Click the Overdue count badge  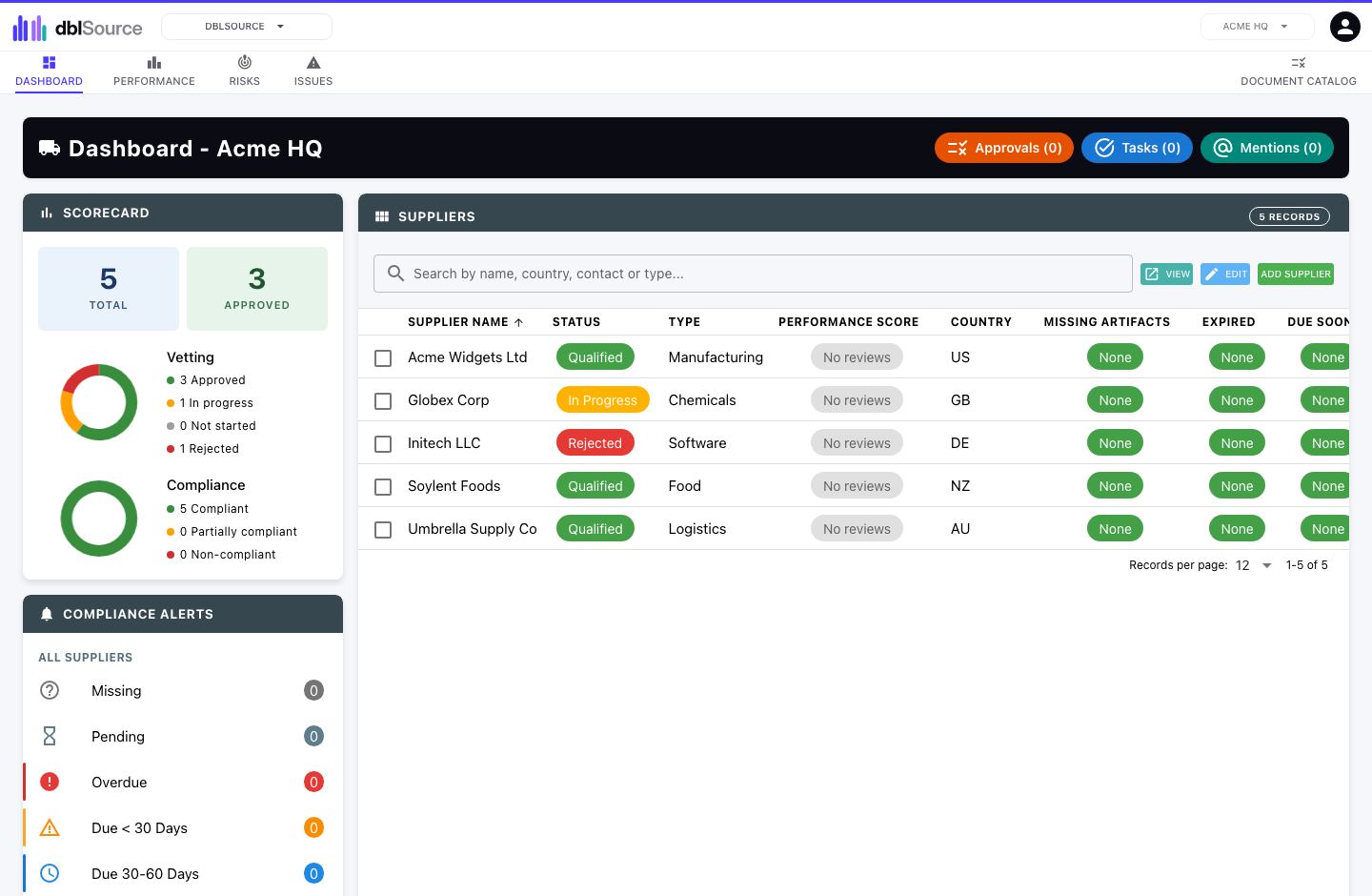coord(313,782)
